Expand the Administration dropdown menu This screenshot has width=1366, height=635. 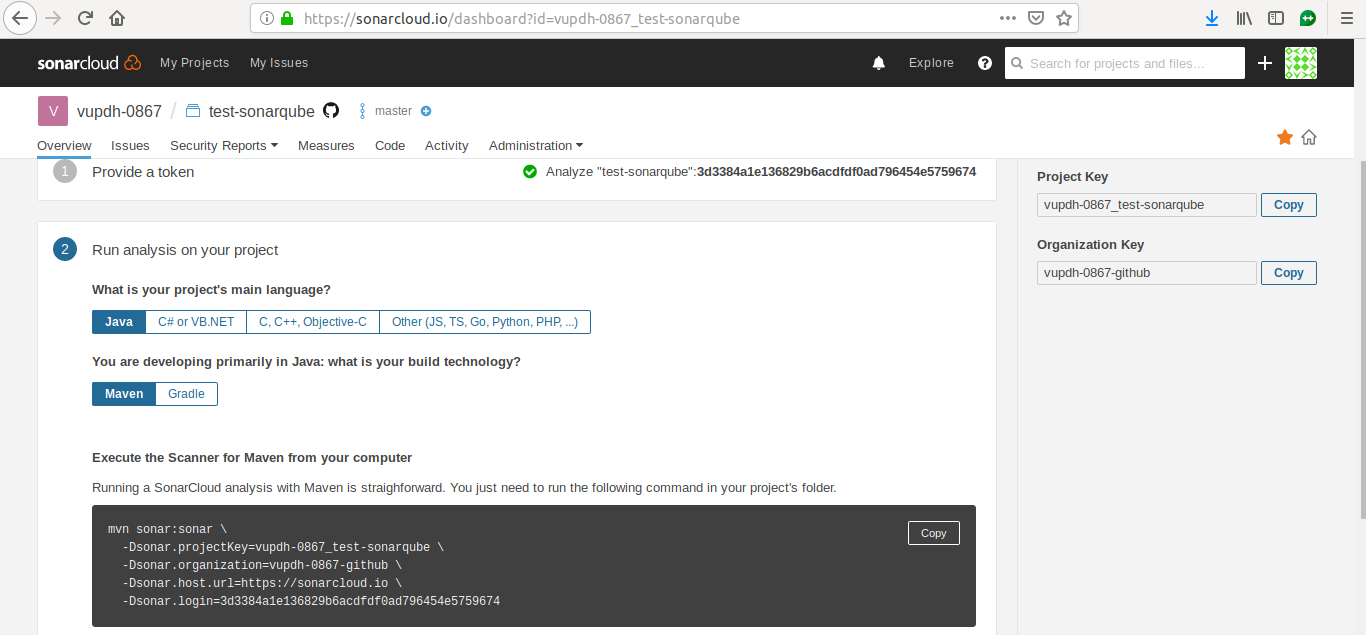click(x=536, y=146)
